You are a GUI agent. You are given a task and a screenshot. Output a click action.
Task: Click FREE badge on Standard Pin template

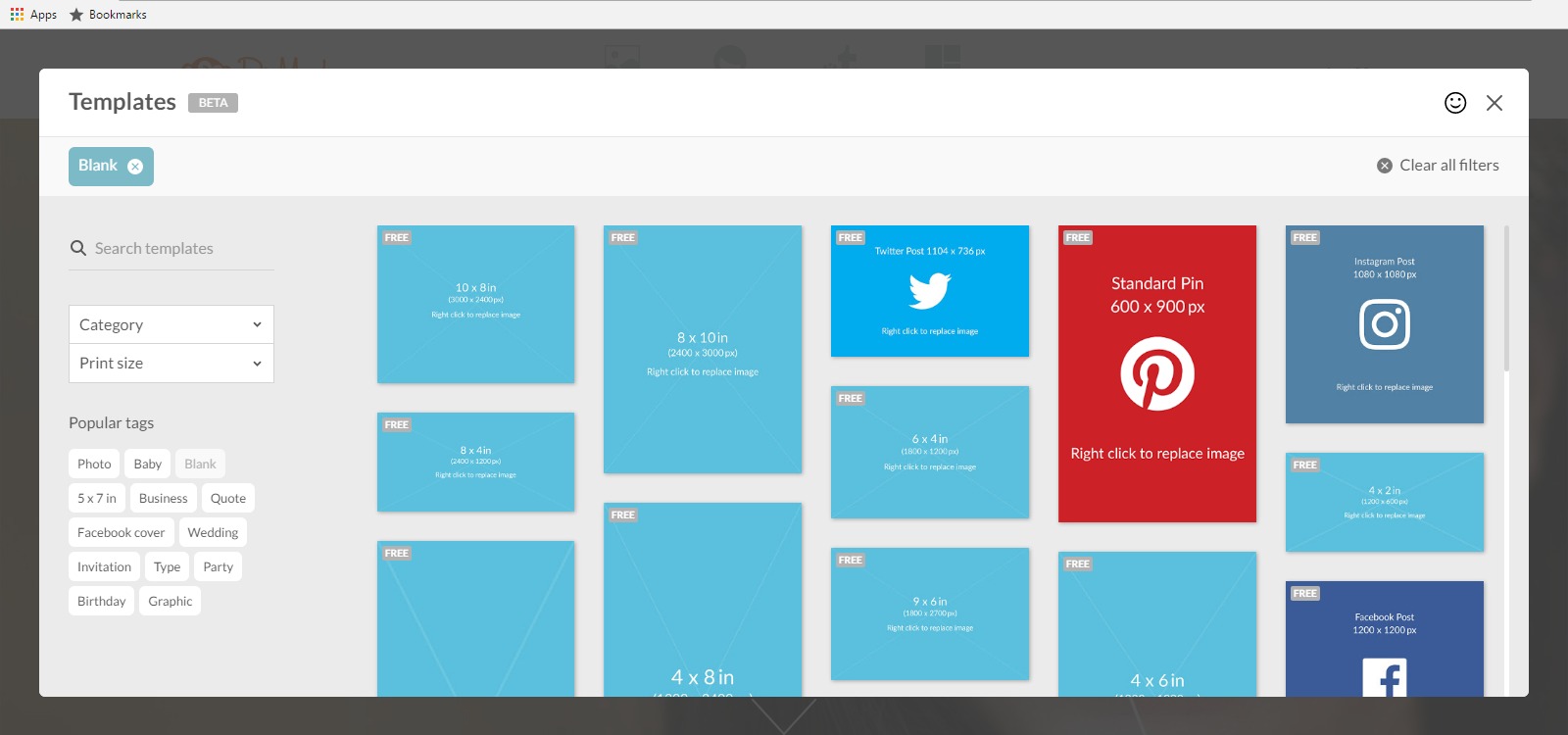point(1078,238)
